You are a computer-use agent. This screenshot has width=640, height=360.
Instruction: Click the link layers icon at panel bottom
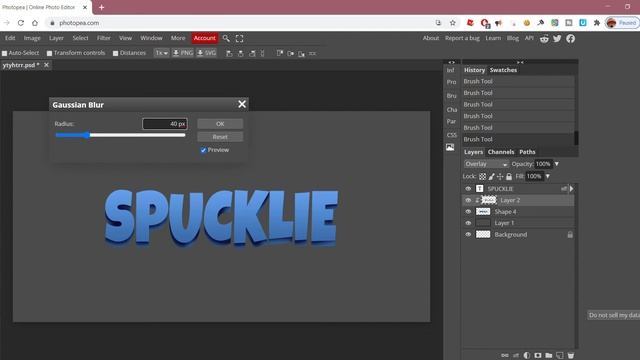point(505,356)
